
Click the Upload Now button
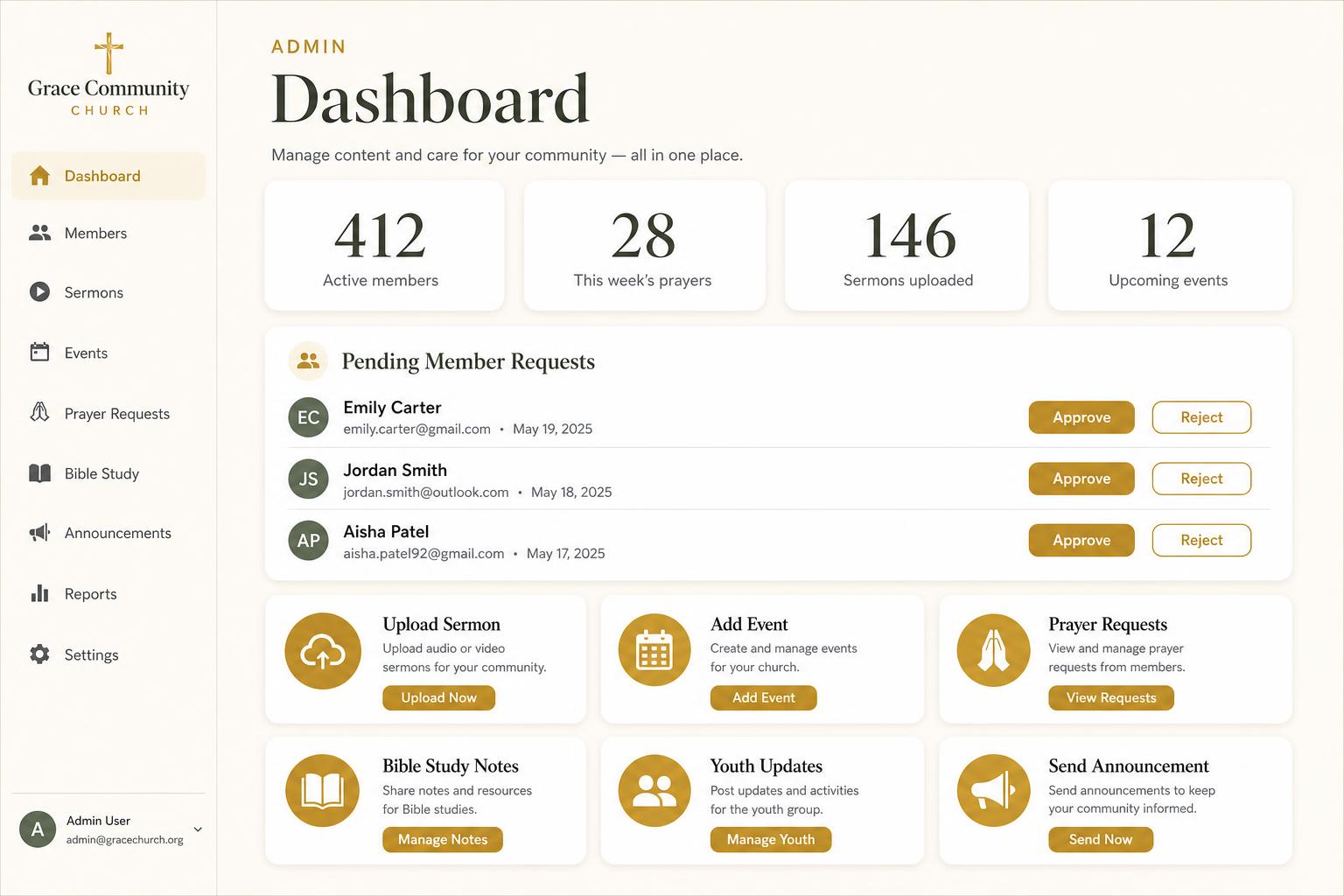point(438,697)
